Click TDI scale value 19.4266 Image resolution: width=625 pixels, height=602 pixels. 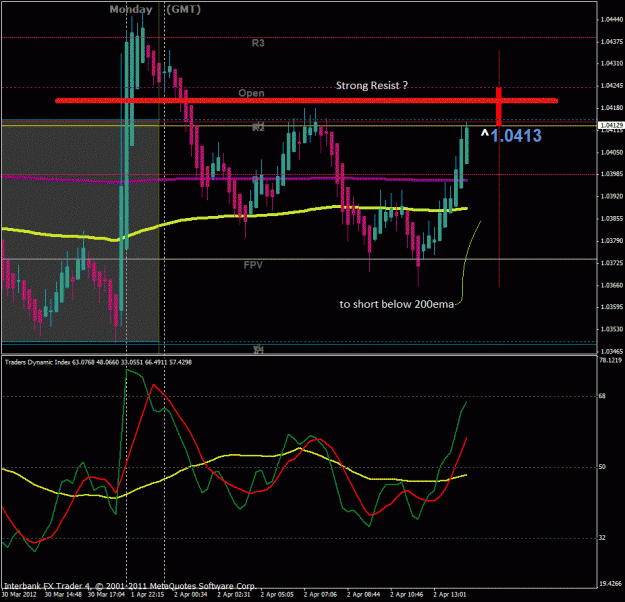click(611, 584)
